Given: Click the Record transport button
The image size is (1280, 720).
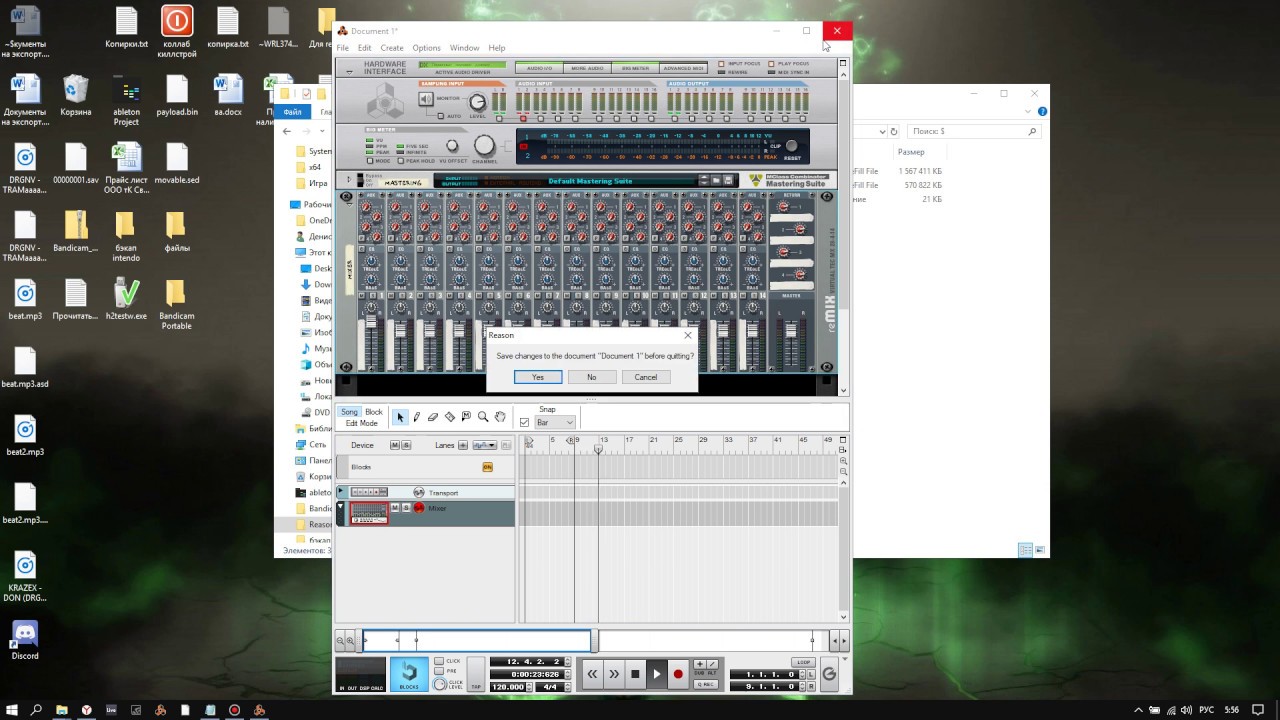Looking at the screenshot, I should click(678, 674).
